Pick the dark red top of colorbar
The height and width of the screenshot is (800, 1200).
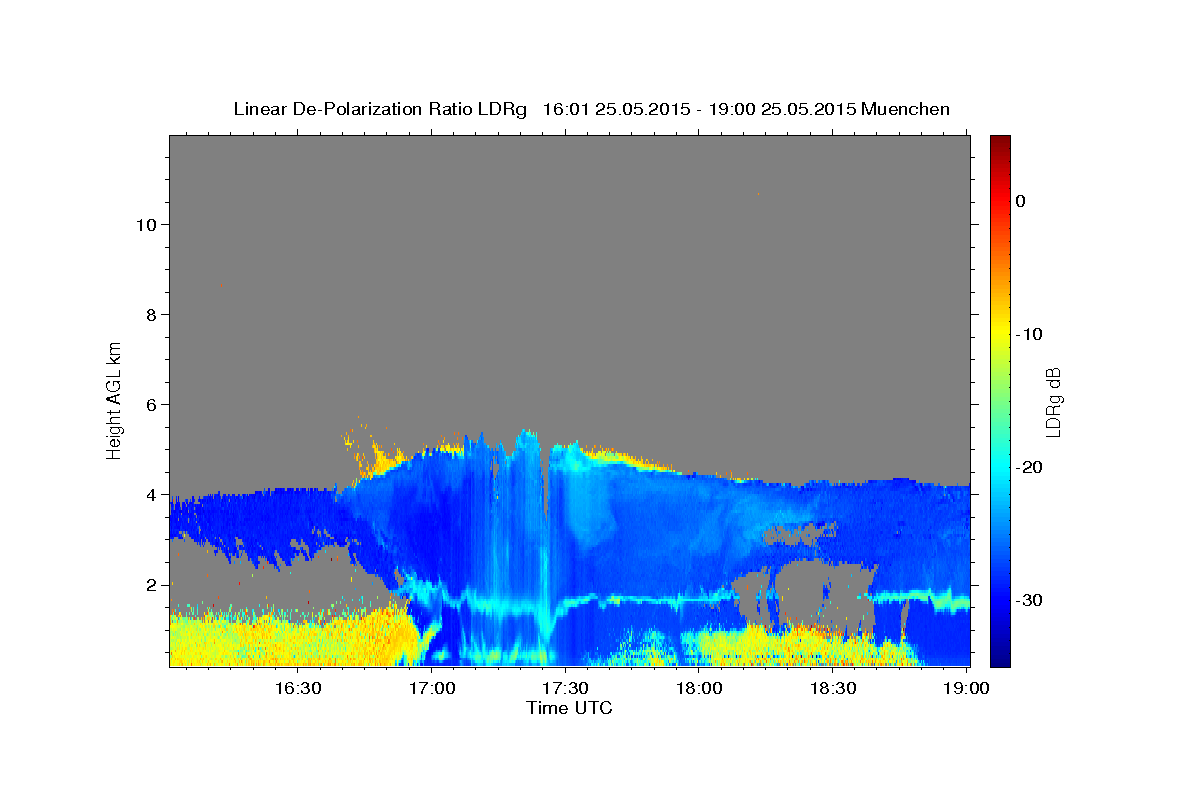point(1000,142)
